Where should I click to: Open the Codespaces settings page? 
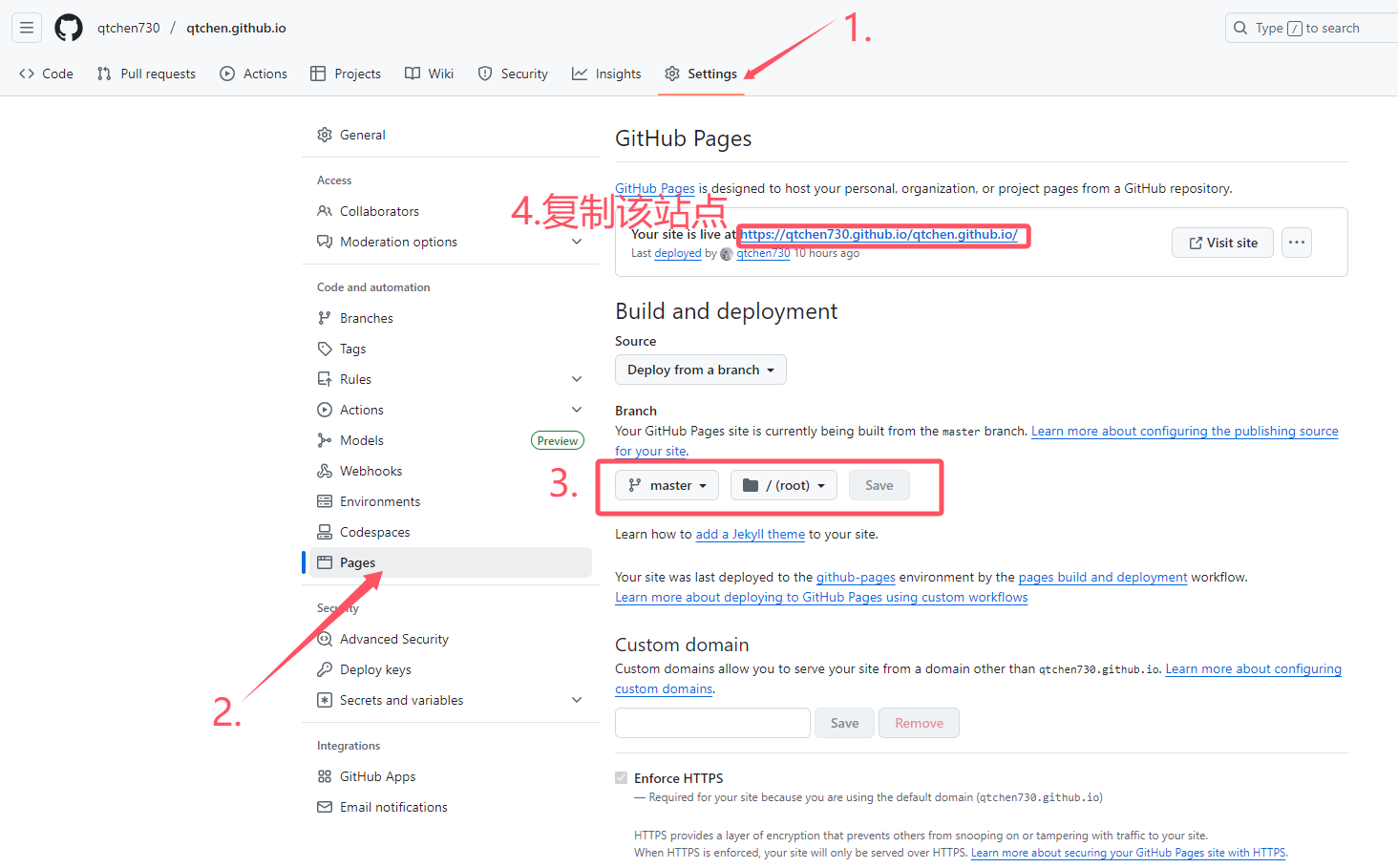tap(451, 532)
